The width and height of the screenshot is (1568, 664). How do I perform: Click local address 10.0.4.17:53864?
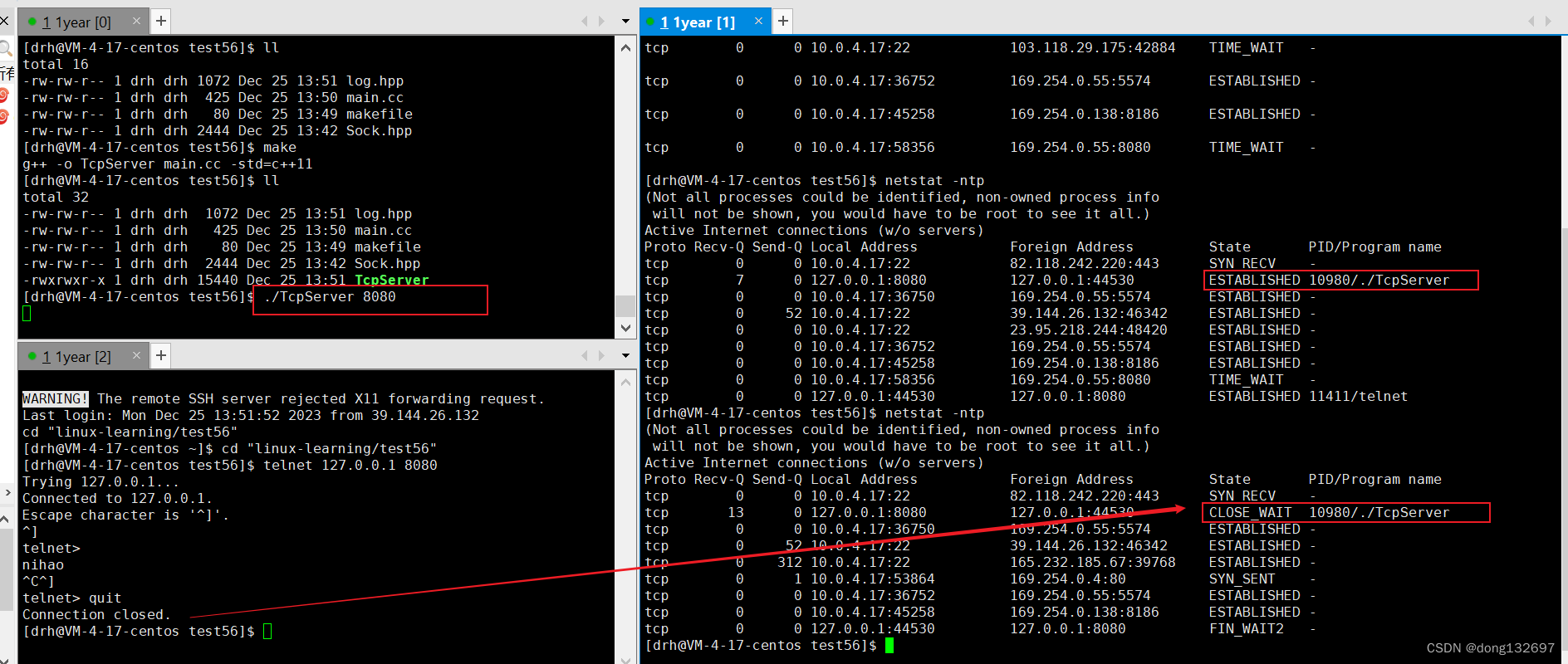(x=872, y=579)
